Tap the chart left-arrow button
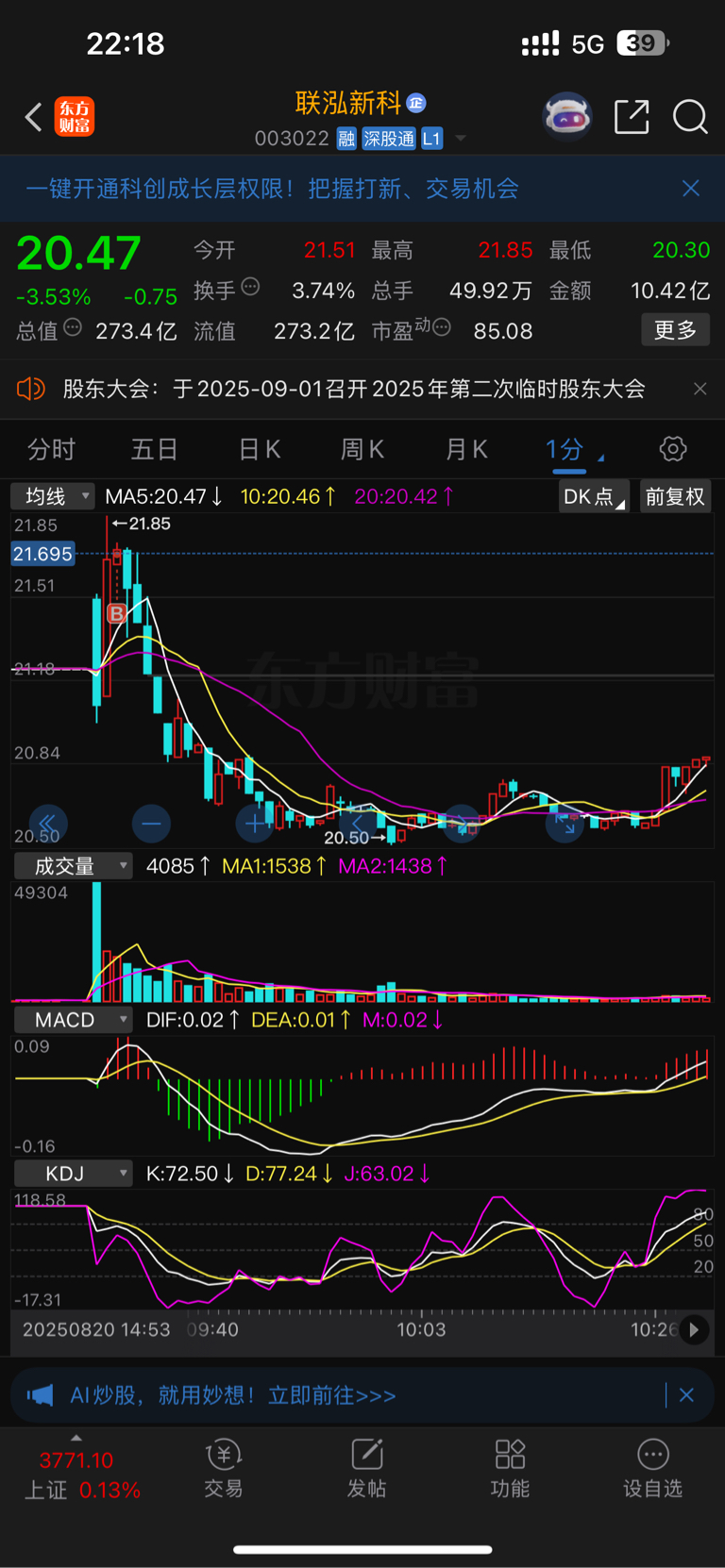The width and height of the screenshot is (725, 1568). [358, 824]
